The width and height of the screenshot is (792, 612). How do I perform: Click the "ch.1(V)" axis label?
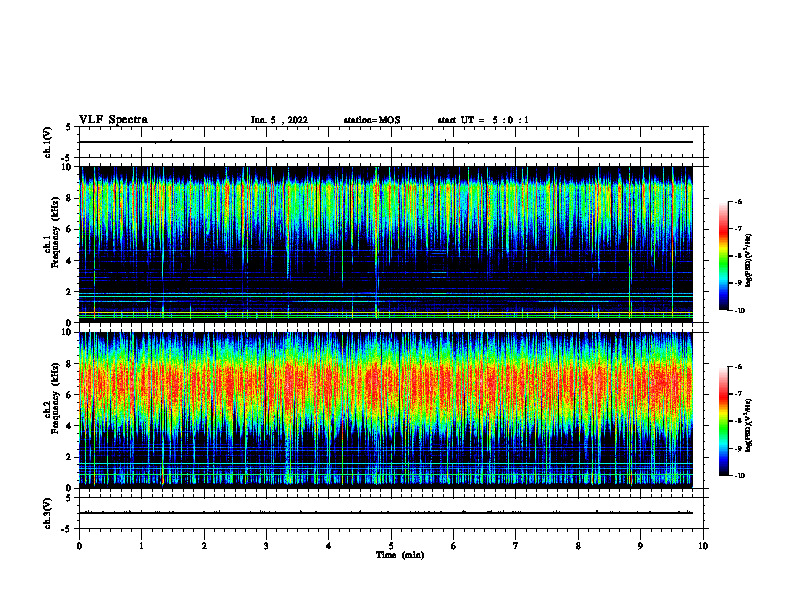(47, 142)
